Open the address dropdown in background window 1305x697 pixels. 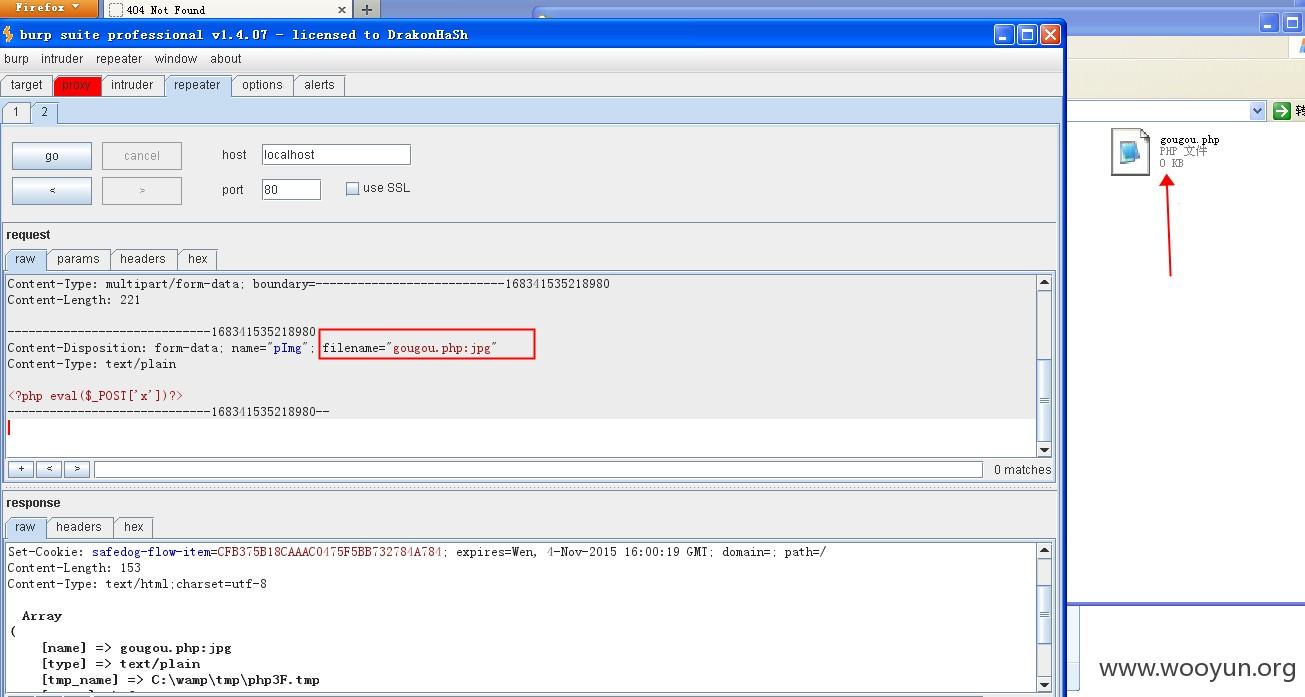pyautogui.click(x=1257, y=111)
